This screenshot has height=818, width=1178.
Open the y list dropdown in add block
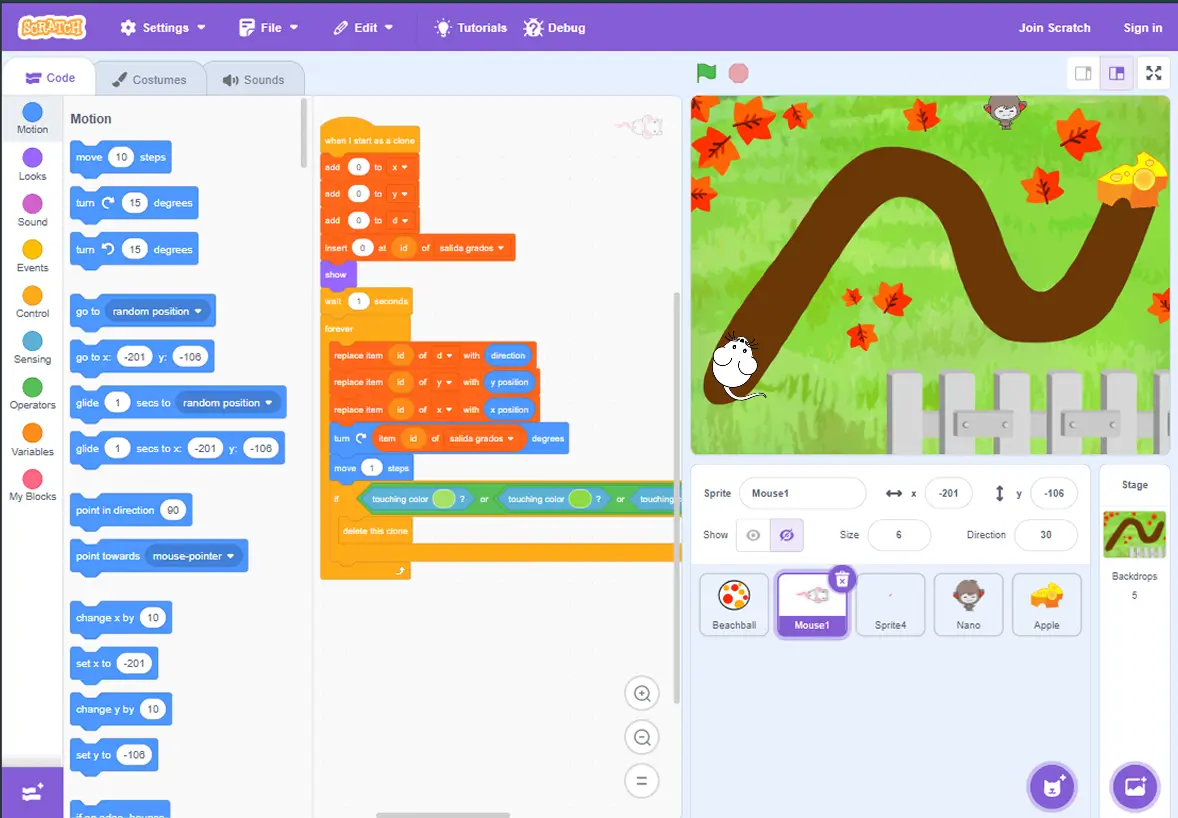pyautogui.click(x=399, y=194)
